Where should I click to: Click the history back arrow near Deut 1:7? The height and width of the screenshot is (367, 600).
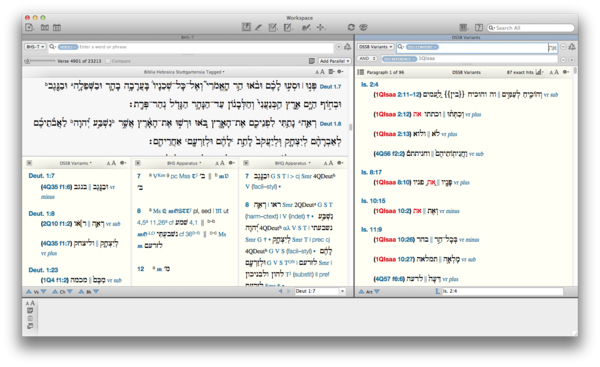coord(280,291)
